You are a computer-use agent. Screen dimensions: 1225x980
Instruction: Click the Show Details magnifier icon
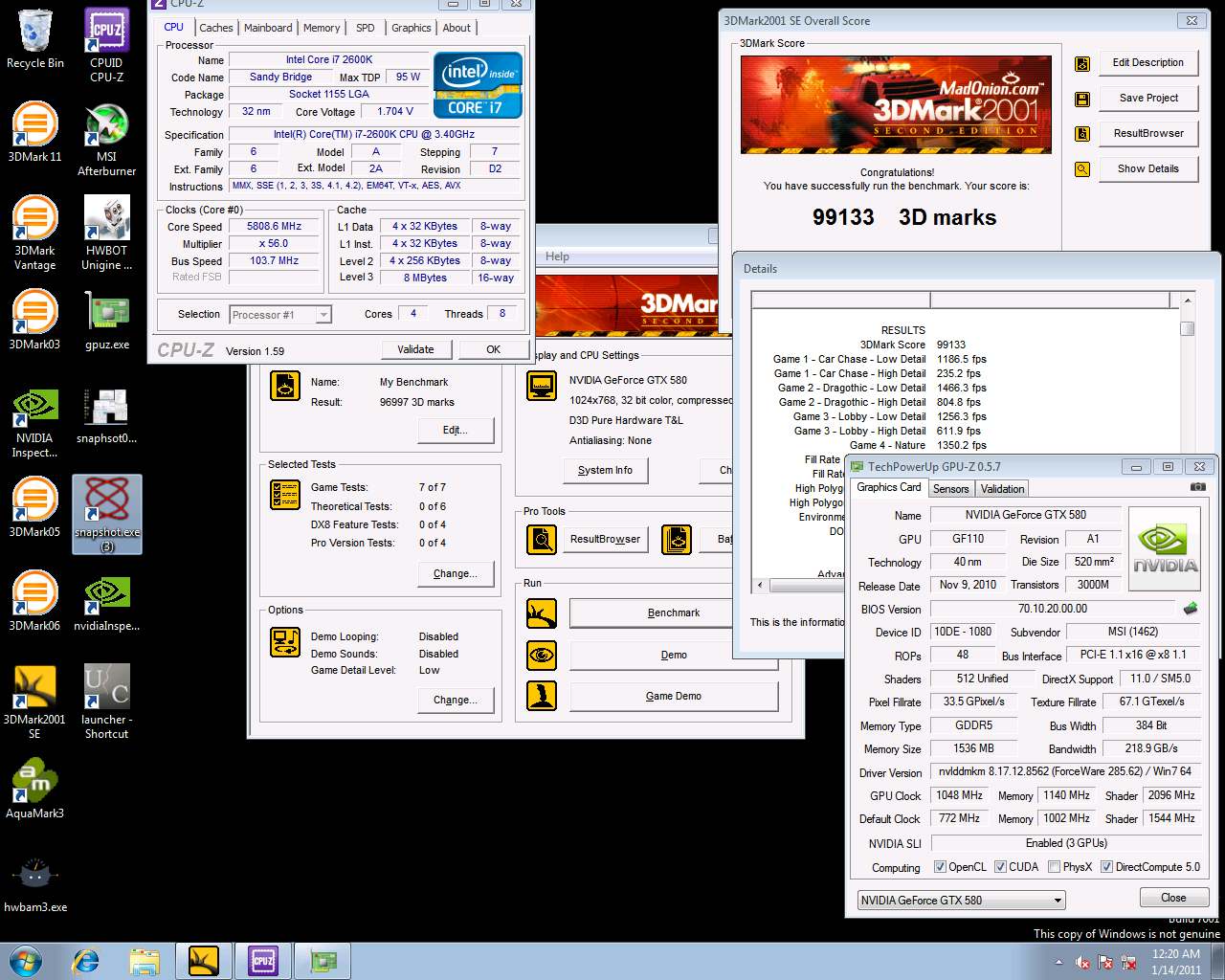pyautogui.click(x=1082, y=169)
